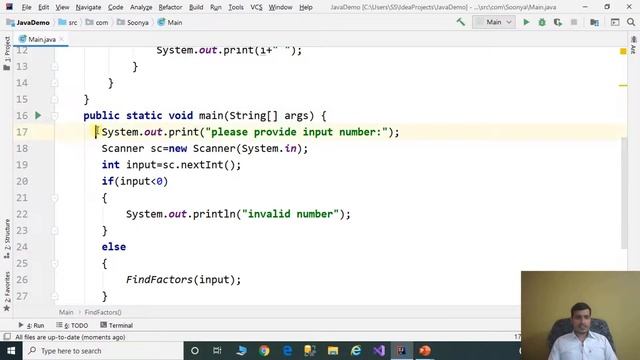Open File Explorer from taskbar
640x360 pixels.
tap(333, 351)
